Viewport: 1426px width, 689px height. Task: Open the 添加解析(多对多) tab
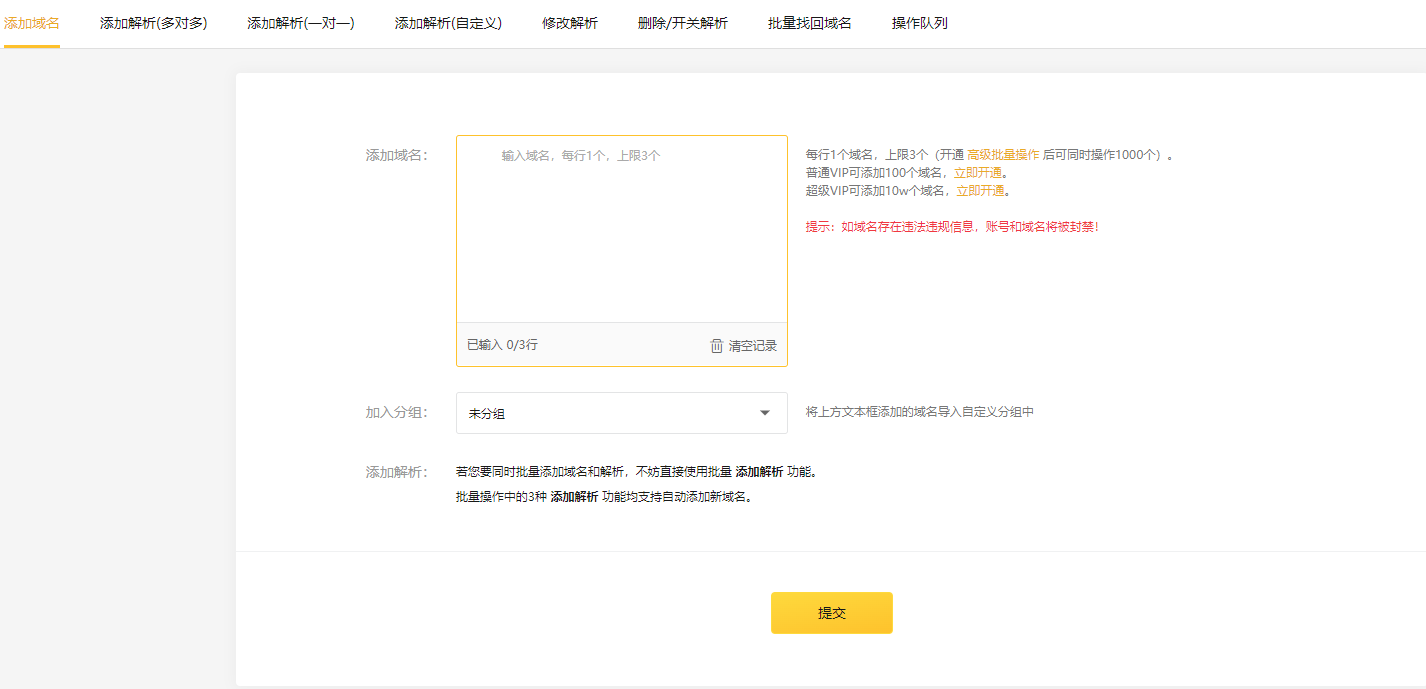point(154,23)
